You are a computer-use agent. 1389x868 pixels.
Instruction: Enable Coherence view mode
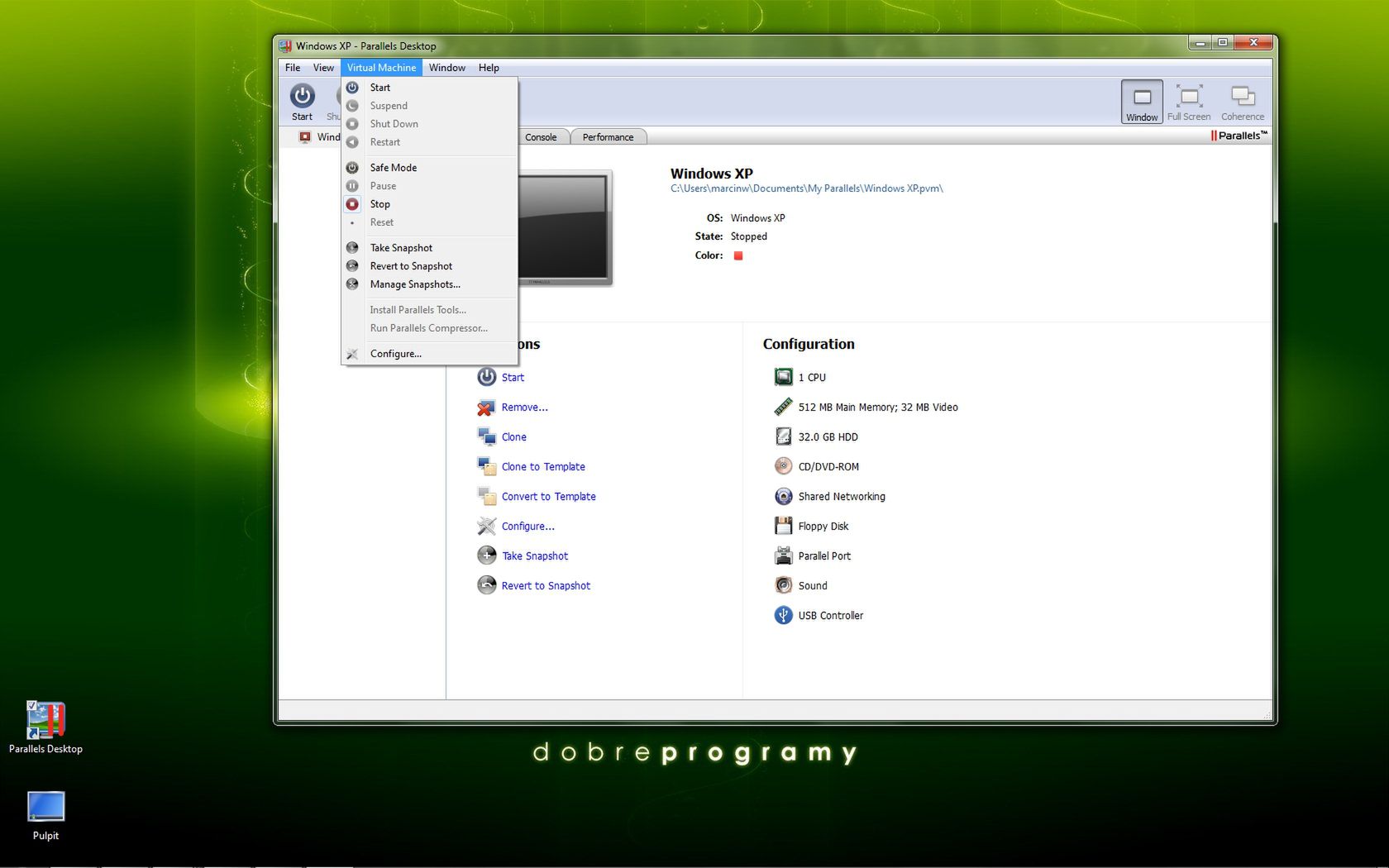(x=1243, y=102)
